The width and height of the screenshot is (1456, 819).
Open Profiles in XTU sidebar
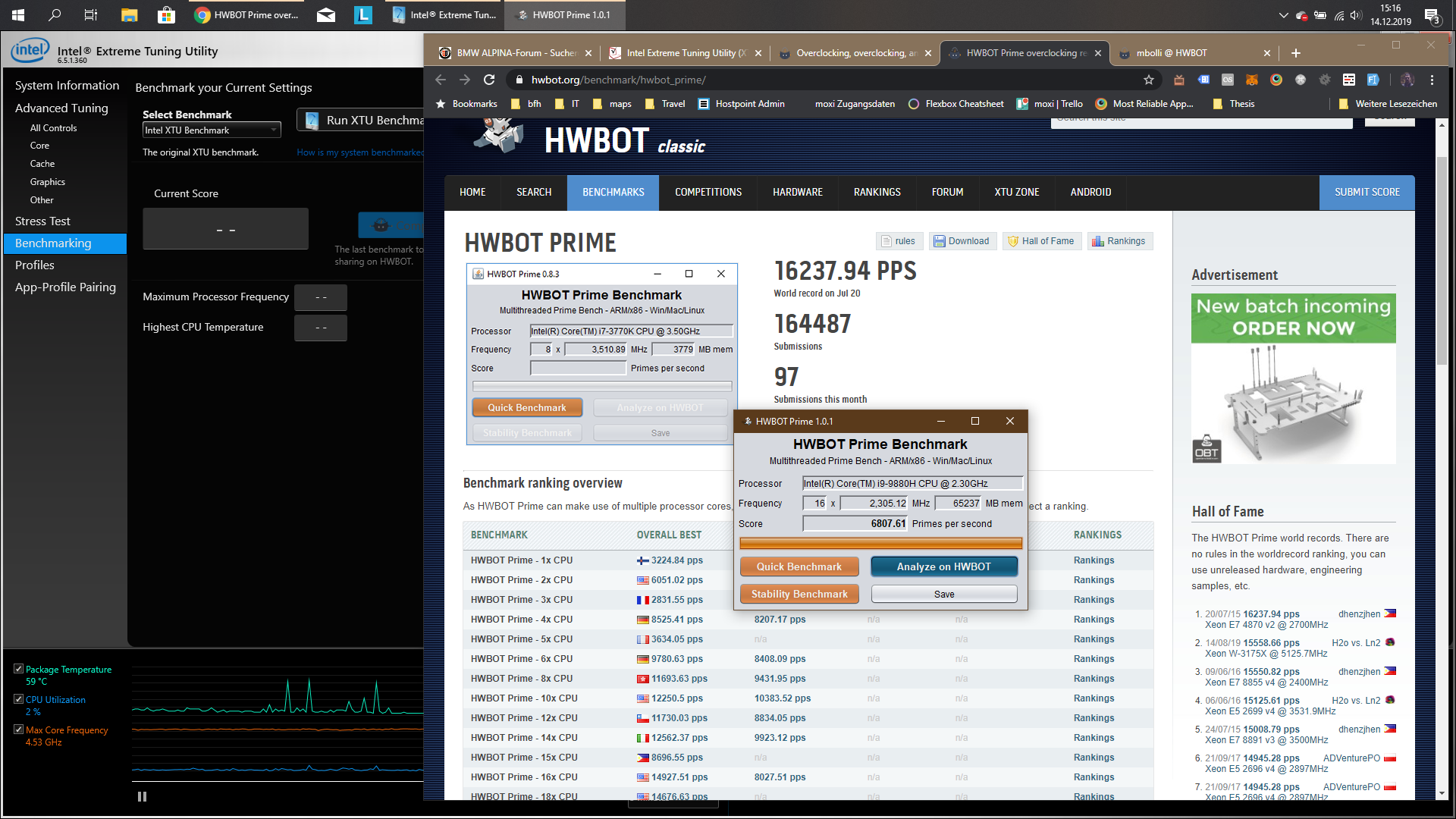tap(35, 265)
